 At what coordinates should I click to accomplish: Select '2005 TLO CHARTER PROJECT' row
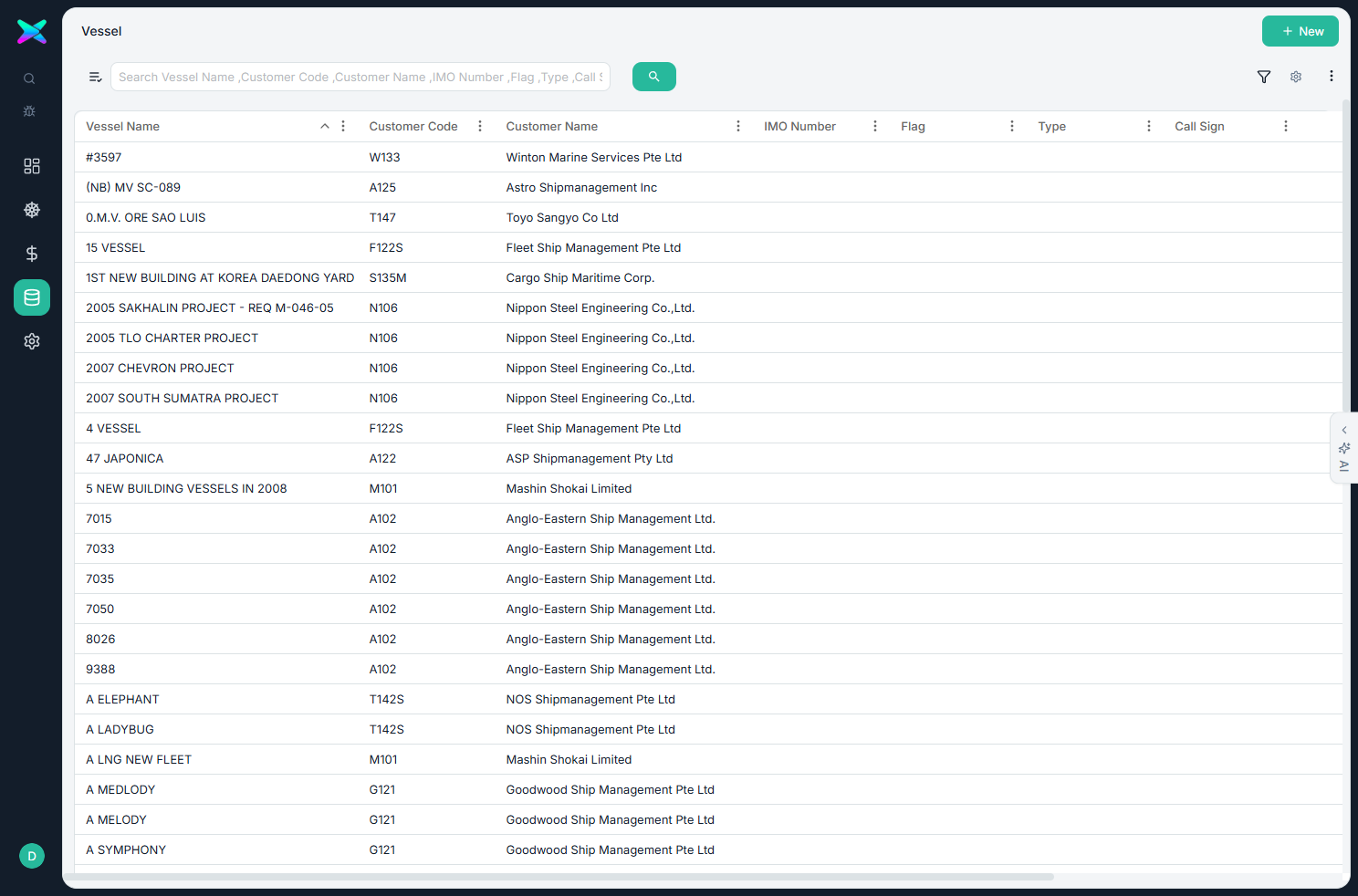click(708, 338)
